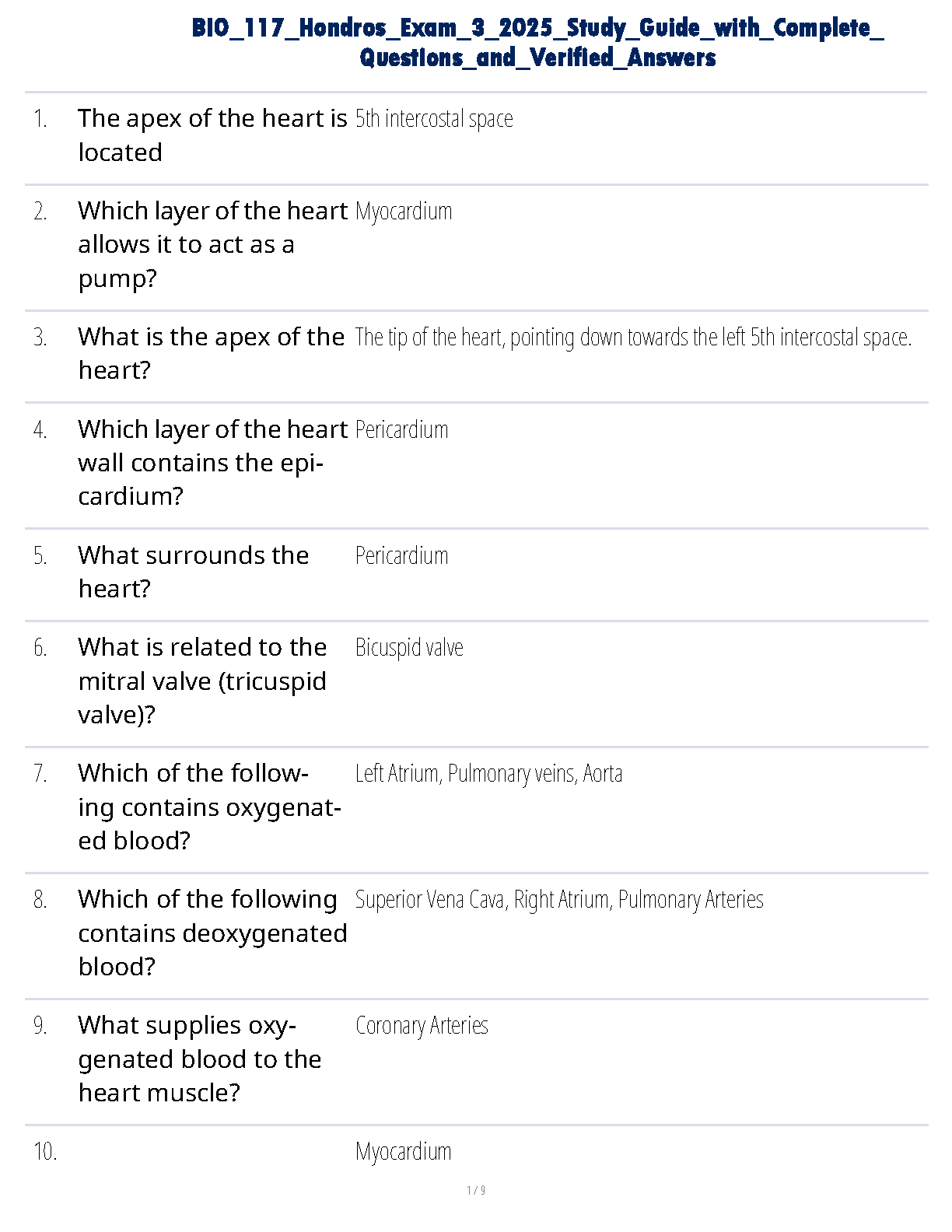This screenshot has height=1232, width=952.
Task: Click the 'Pericardium' answer for question 5
Action: (x=401, y=556)
